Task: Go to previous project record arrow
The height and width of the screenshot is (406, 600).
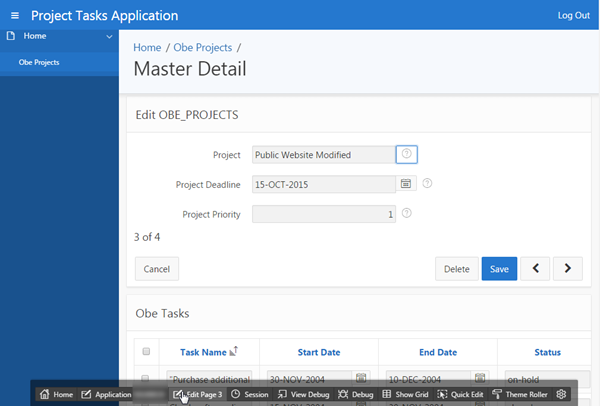Action: pos(535,268)
